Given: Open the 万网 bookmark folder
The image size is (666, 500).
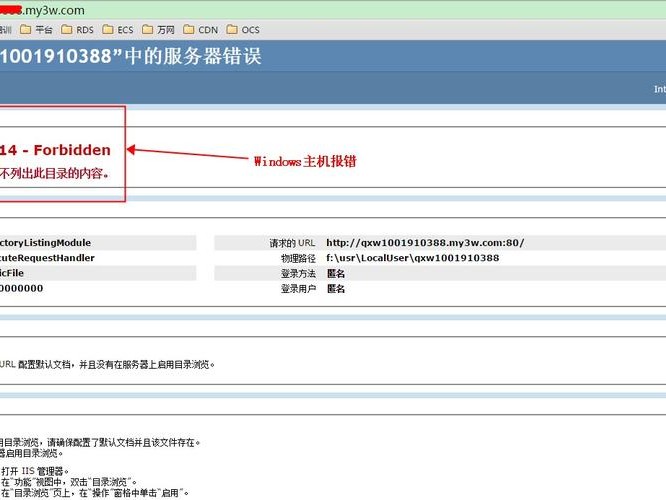Looking at the screenshot, I should pyautogui.click(x=158, y=30).
